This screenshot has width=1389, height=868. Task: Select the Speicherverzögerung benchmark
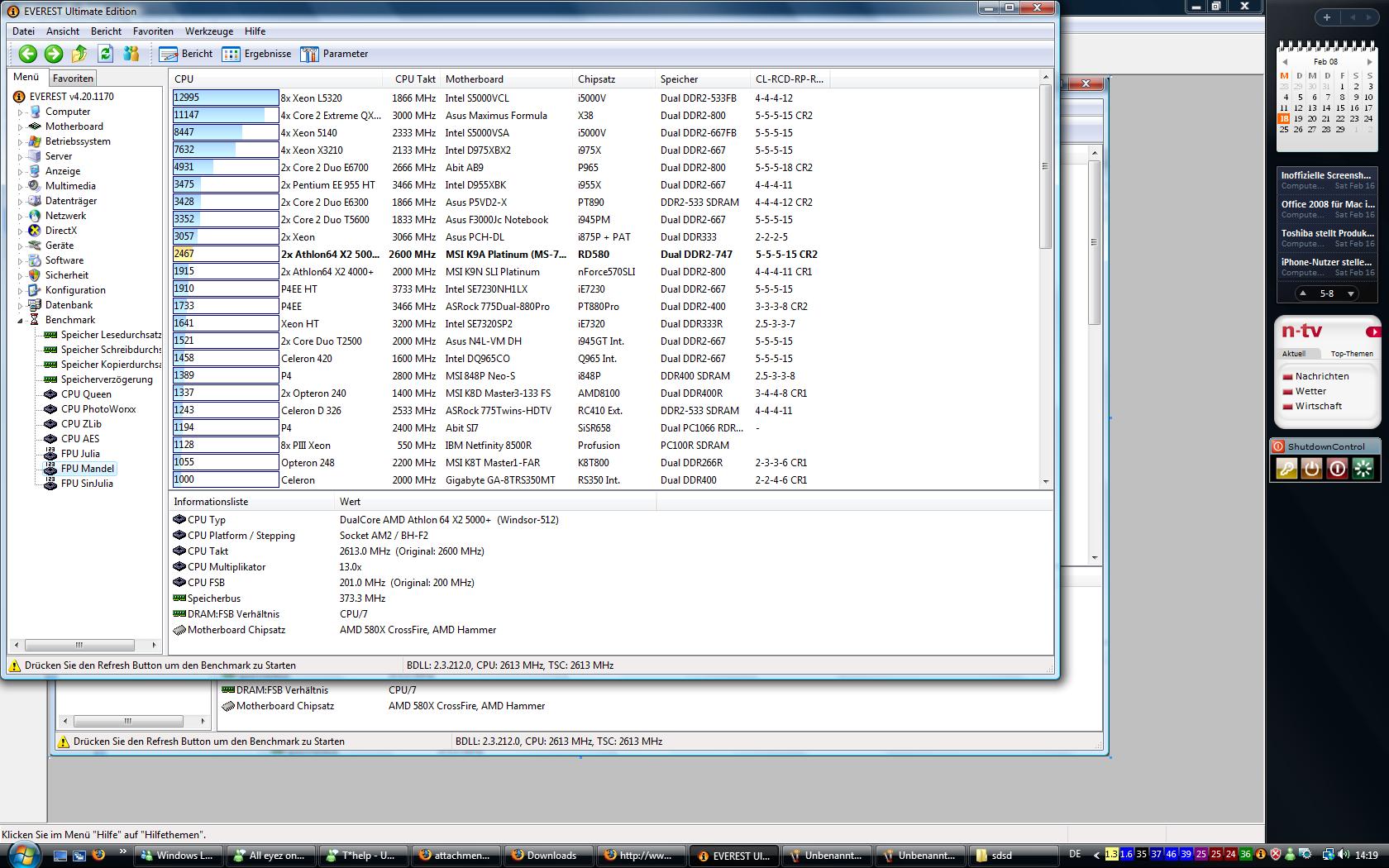pyautogui.click(x=107, y=379)
